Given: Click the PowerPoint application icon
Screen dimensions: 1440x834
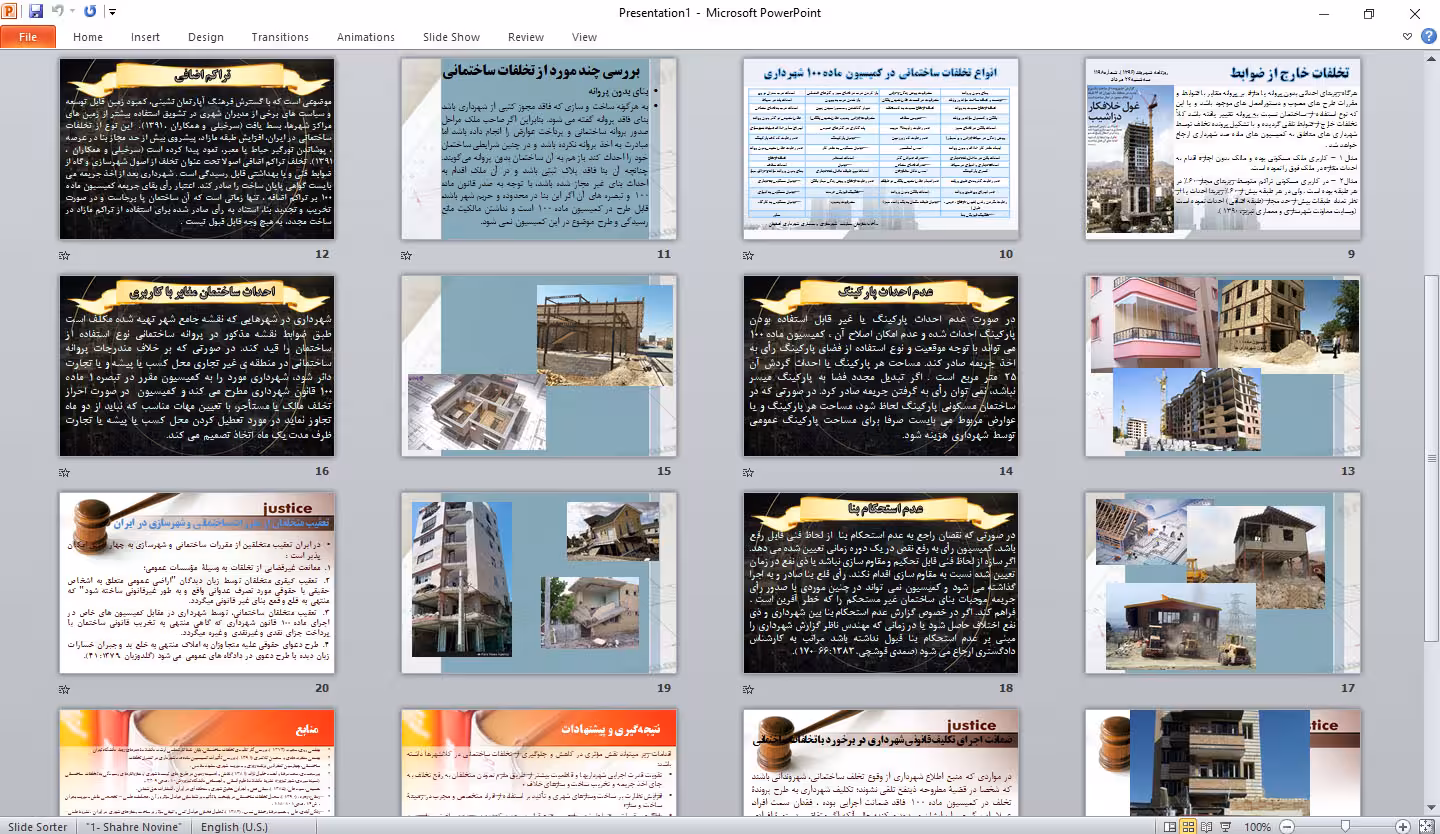Looking at the screenshot, I should point(11,12).
